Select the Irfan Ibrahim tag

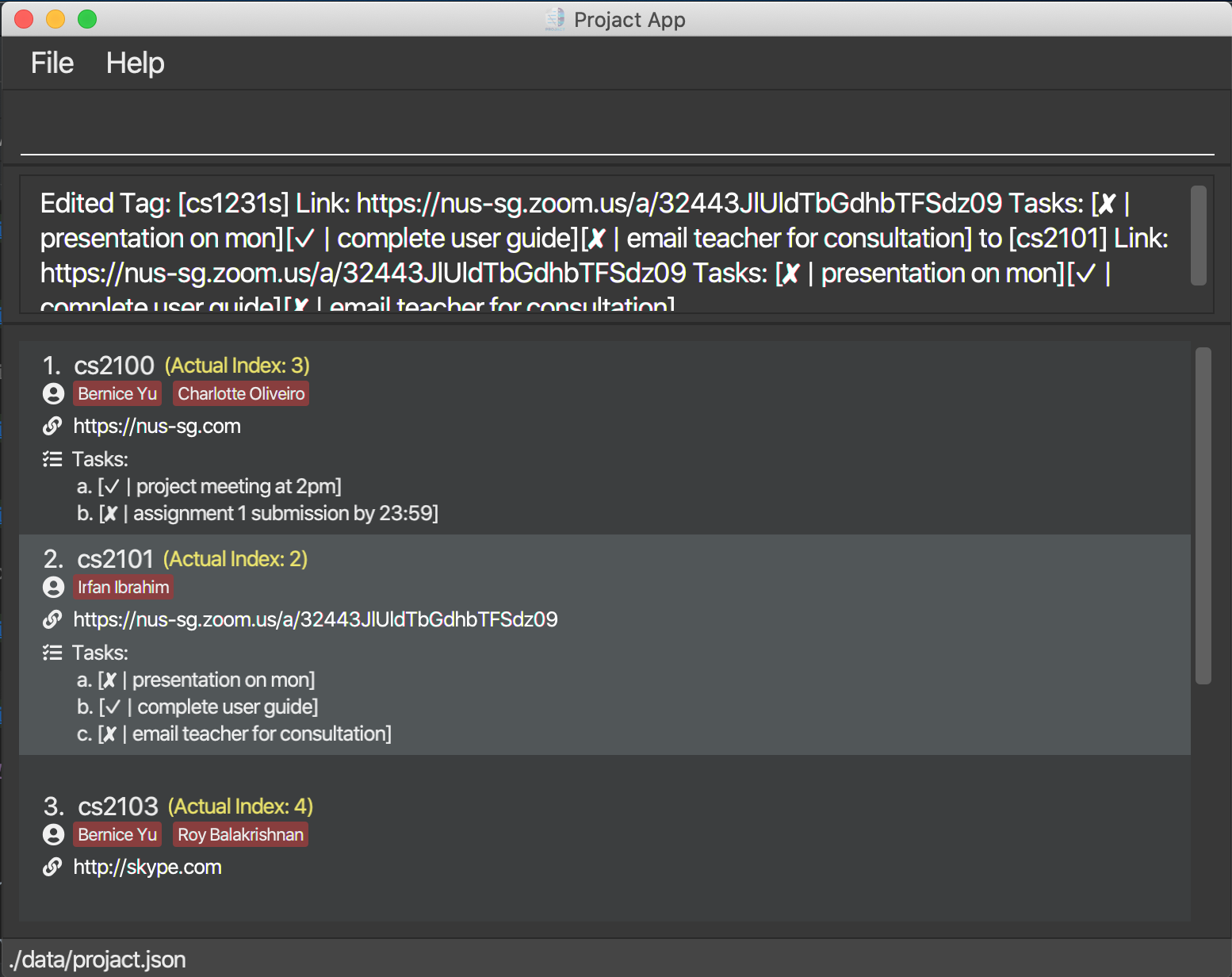coord(123,587)
